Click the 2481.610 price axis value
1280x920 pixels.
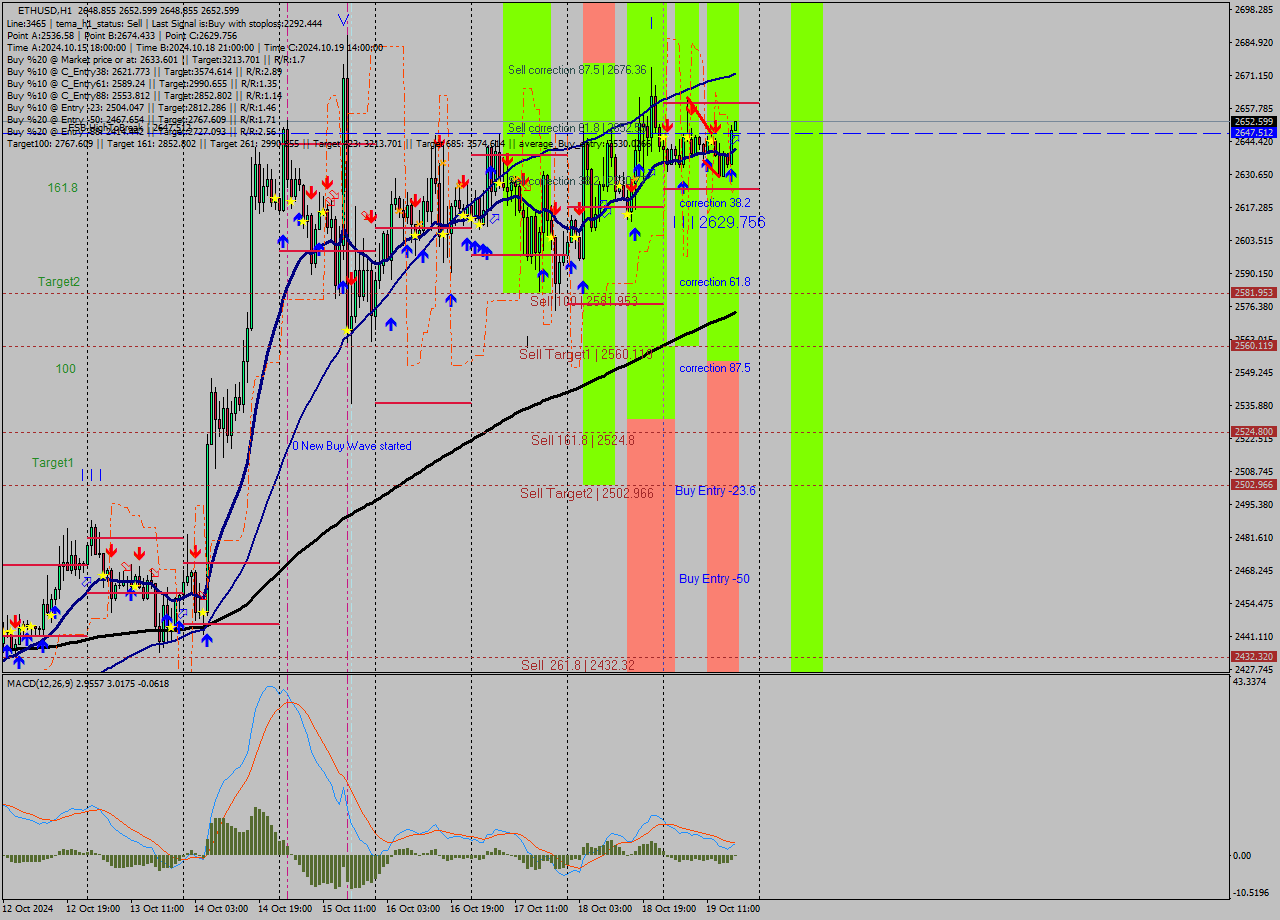coord(1254,538)
